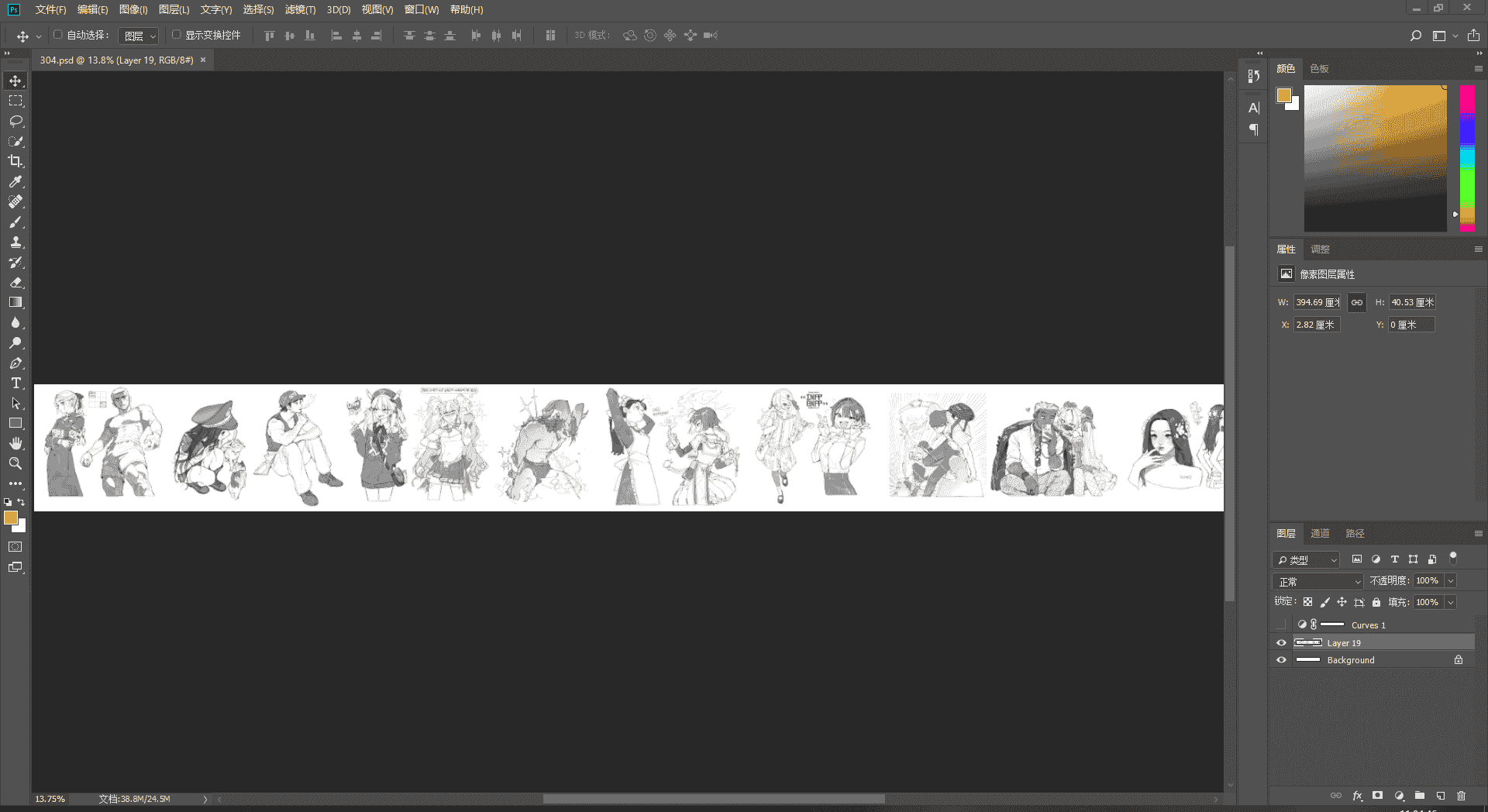Select the Crop tool
Viewport: 1488px width, 812px height.
[x=15, y=161]
